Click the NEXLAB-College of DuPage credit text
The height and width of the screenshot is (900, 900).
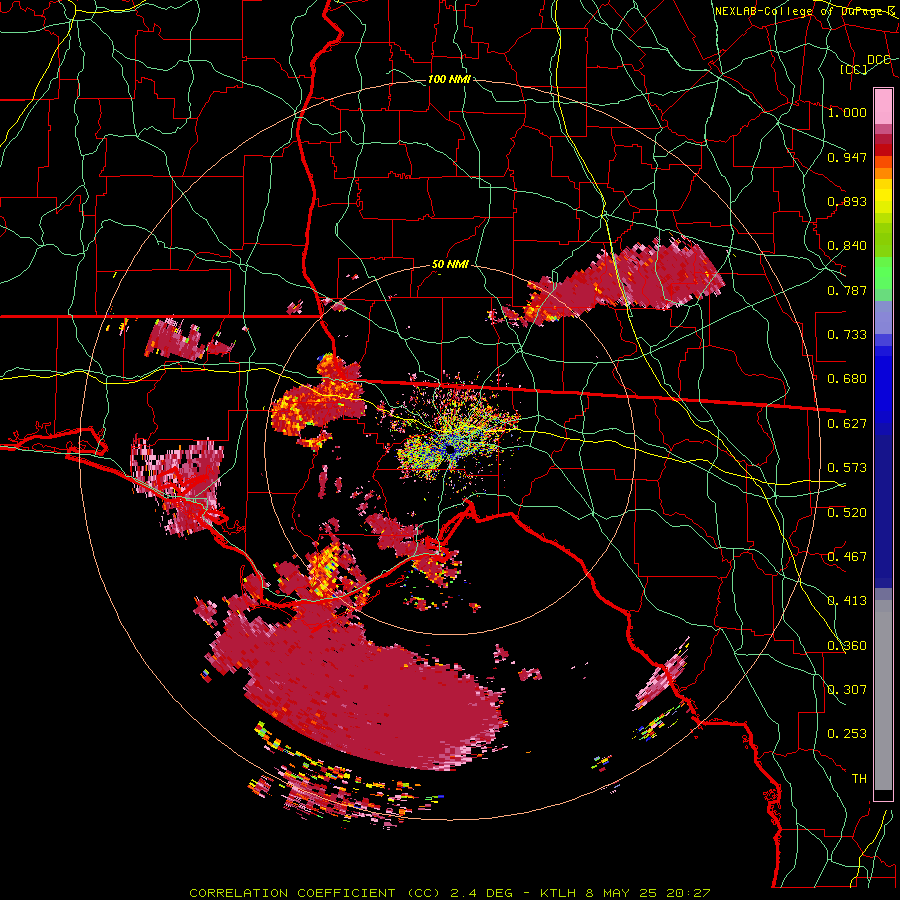804,11
